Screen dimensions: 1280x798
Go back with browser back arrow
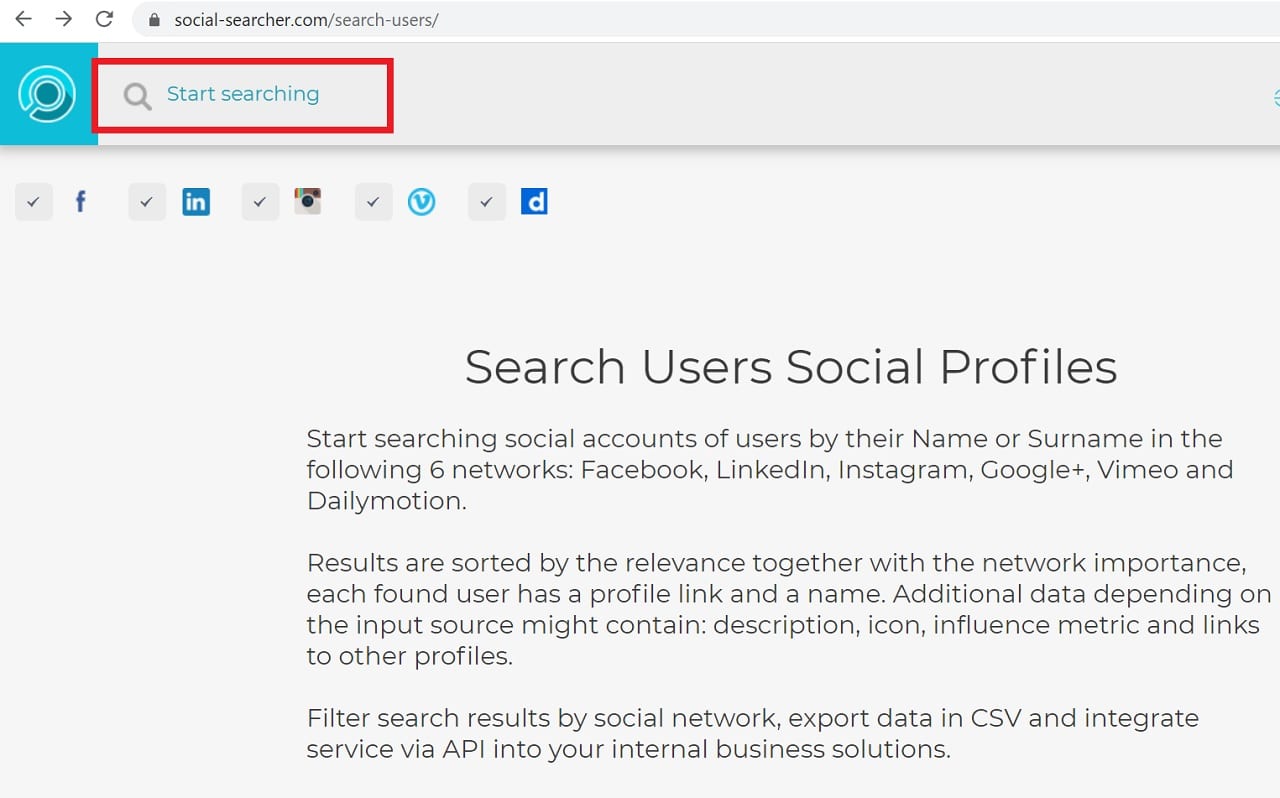point(23,19)
